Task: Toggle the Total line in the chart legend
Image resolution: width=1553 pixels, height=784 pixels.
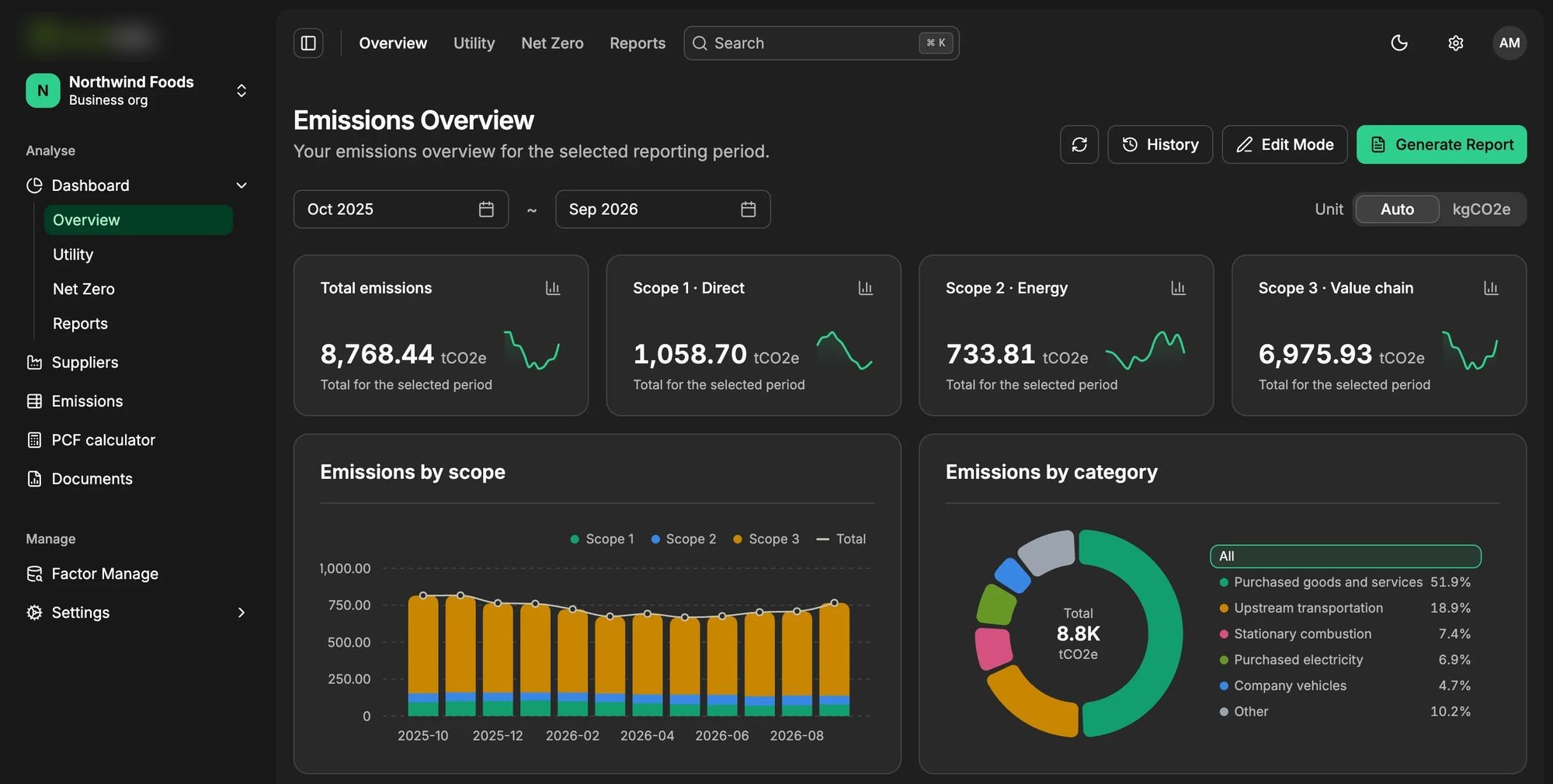Action: 841,539
